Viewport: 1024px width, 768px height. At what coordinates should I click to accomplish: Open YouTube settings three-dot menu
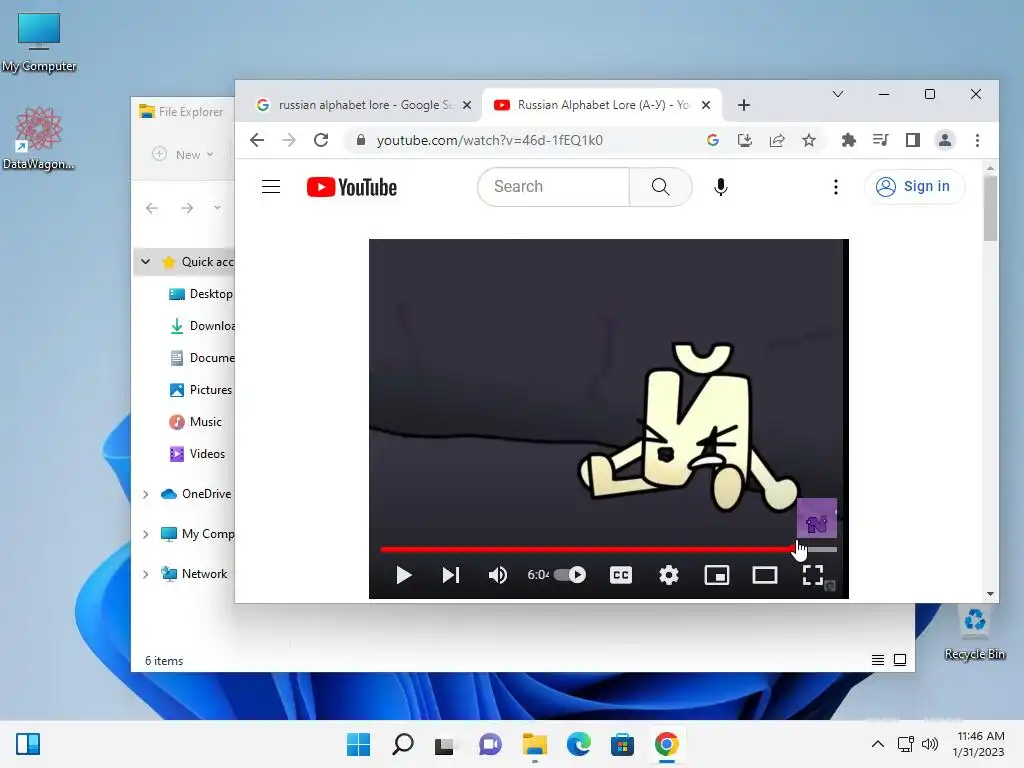[835, 187]
